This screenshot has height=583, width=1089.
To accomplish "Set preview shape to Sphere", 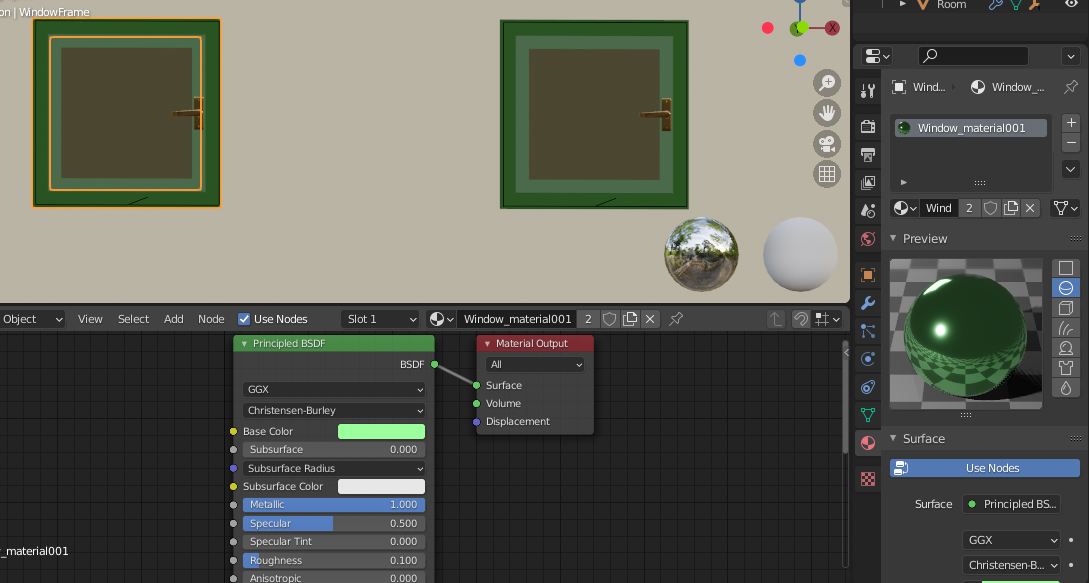I will tap(1066, 288).
